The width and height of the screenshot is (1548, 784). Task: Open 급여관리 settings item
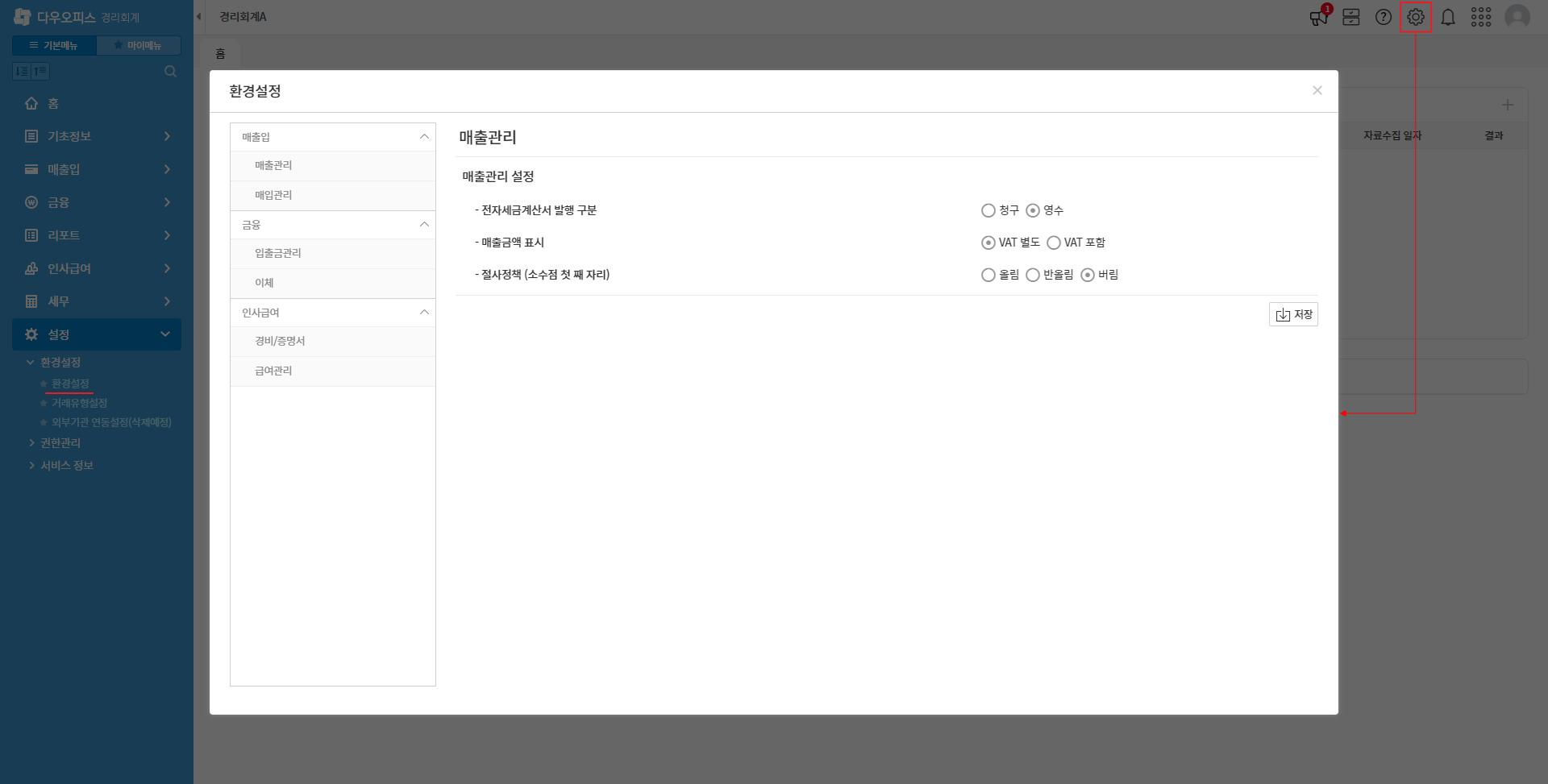click(273, 371)
